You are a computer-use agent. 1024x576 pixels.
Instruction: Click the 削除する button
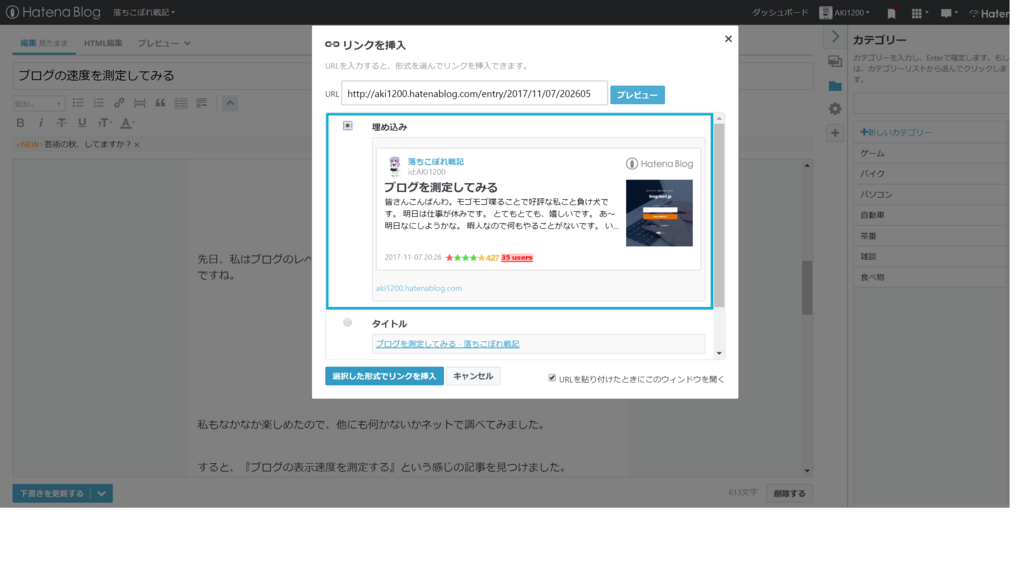790,494
